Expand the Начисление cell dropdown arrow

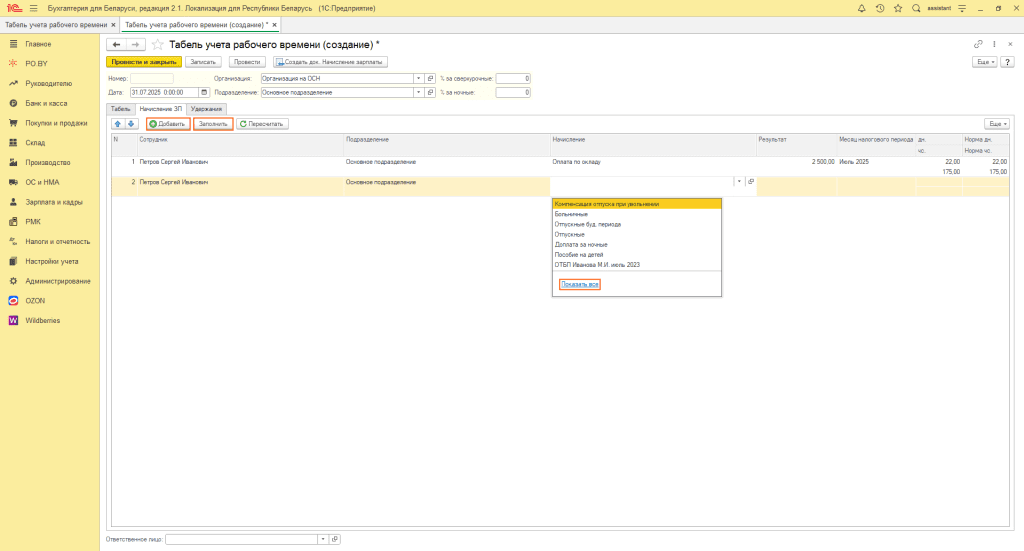tap(739, 182)
